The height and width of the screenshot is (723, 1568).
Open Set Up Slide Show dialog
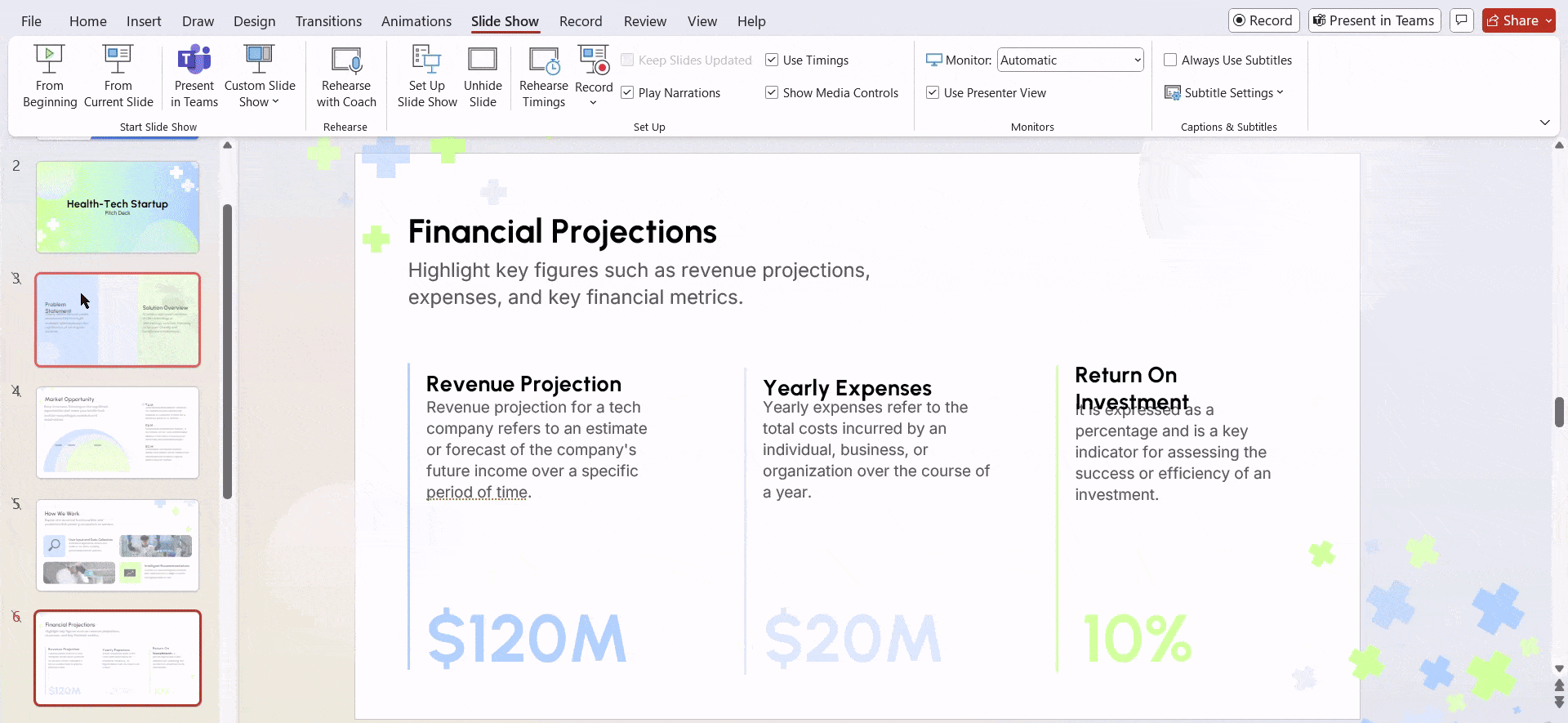[427, 77]
